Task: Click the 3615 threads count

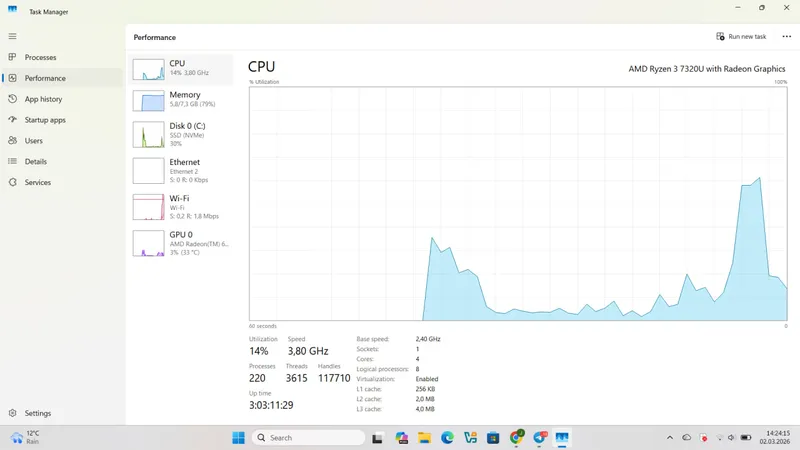Action: (x=296, y=378)
